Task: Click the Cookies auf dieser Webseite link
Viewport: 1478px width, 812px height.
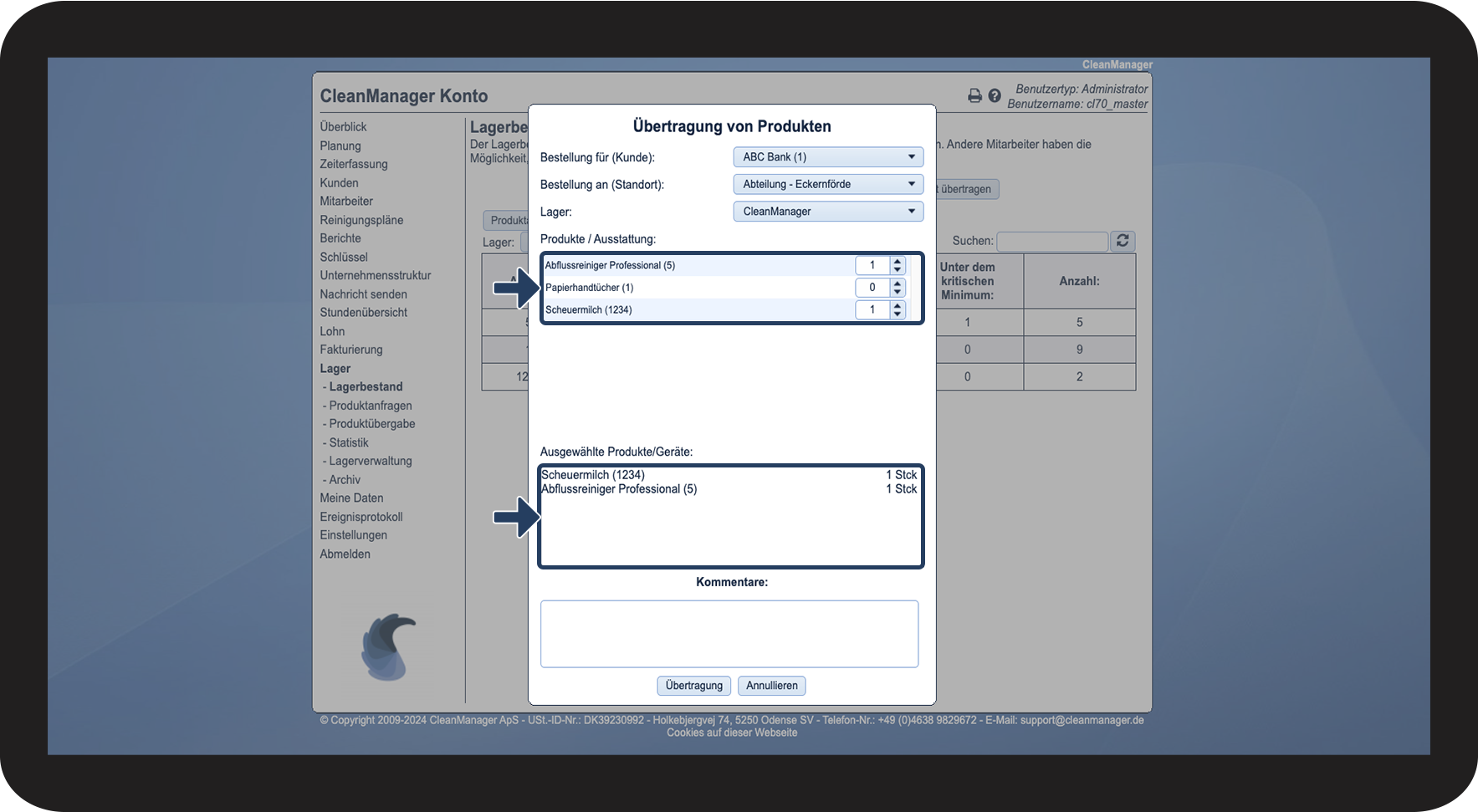Action: tap(732, 733)
